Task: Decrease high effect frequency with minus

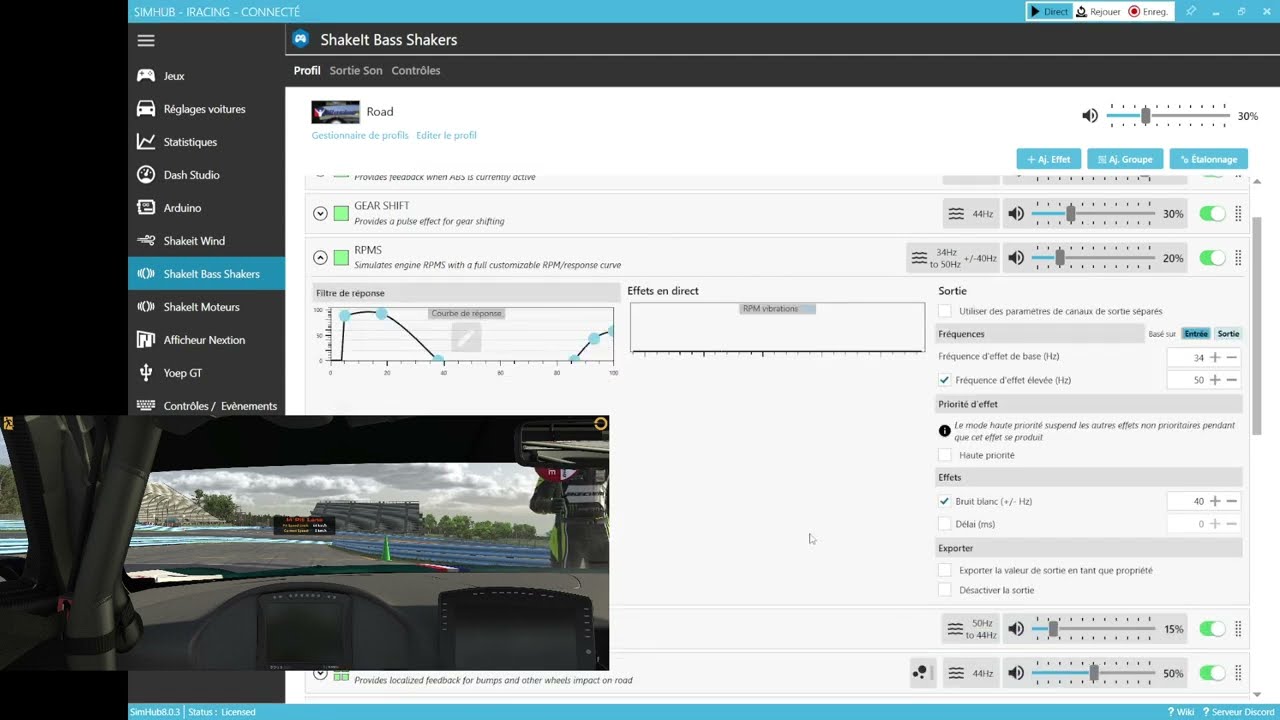Action: tap(1232, 380)
